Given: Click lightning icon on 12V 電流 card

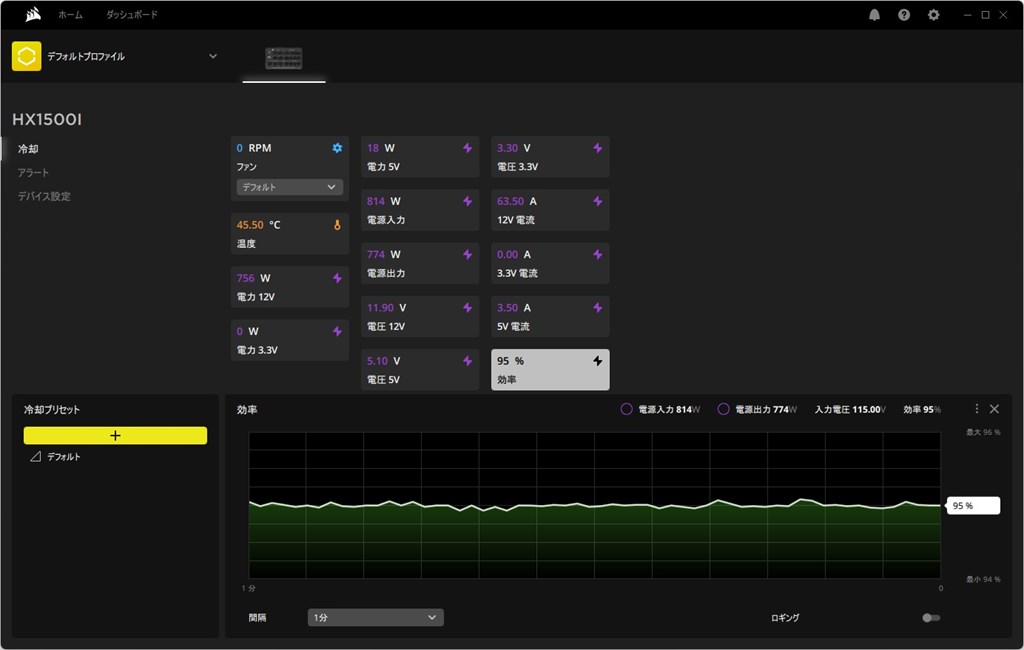Looking at the screenshot, I should [598, 201].
